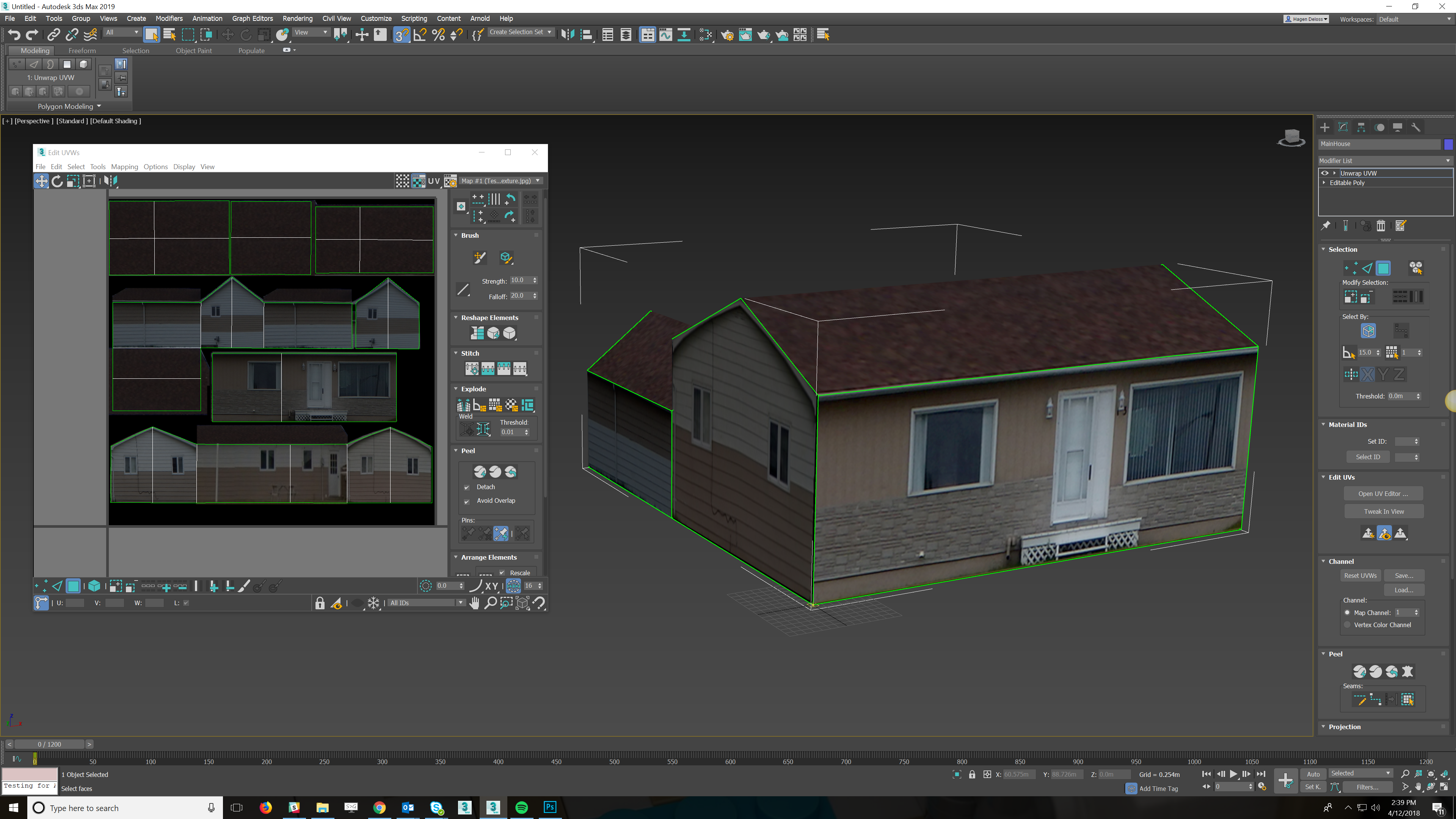Image resolution: width=1456 pixels, height=819 pixels.
Task: Toggle the Avoid Overlap checkbox
Action: coord(467,501)
